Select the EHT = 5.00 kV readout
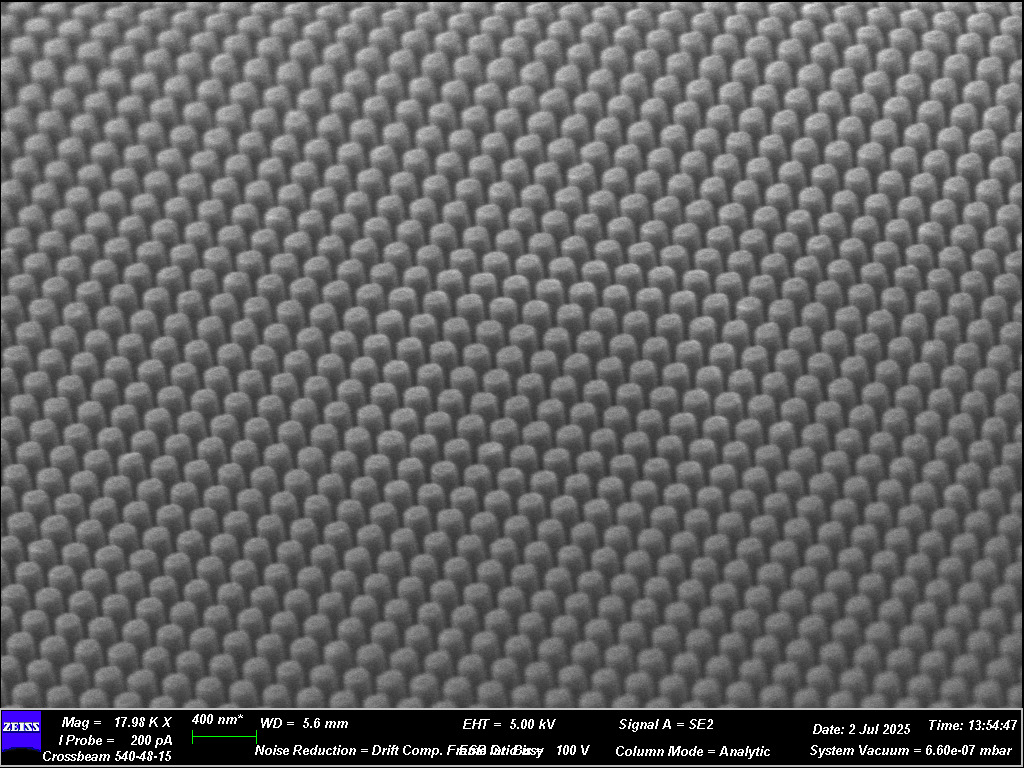This screenshot has height=768, width=1024. click(x=509, y=724)
